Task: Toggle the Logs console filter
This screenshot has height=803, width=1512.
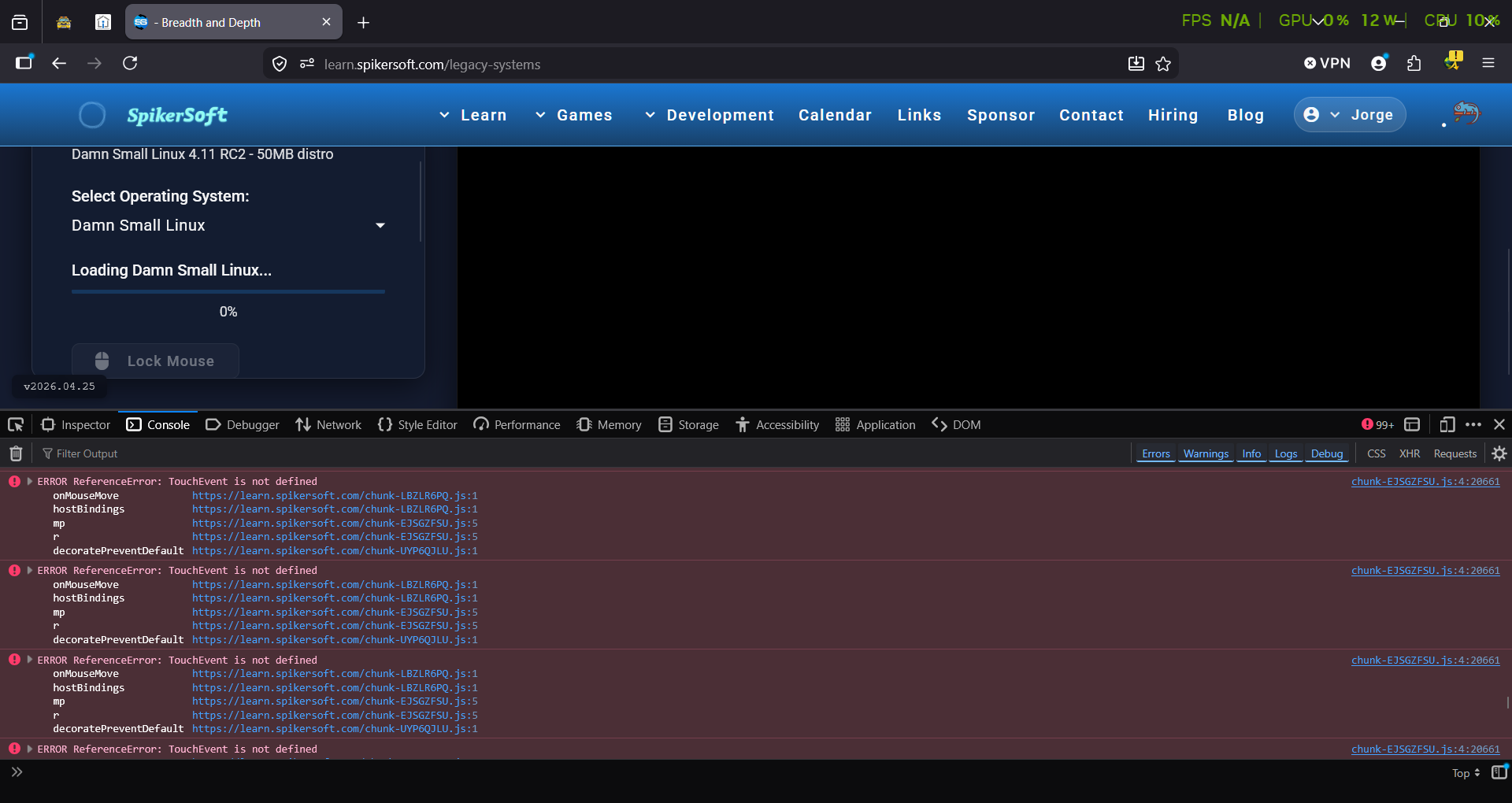Action: pos(1285,453)
